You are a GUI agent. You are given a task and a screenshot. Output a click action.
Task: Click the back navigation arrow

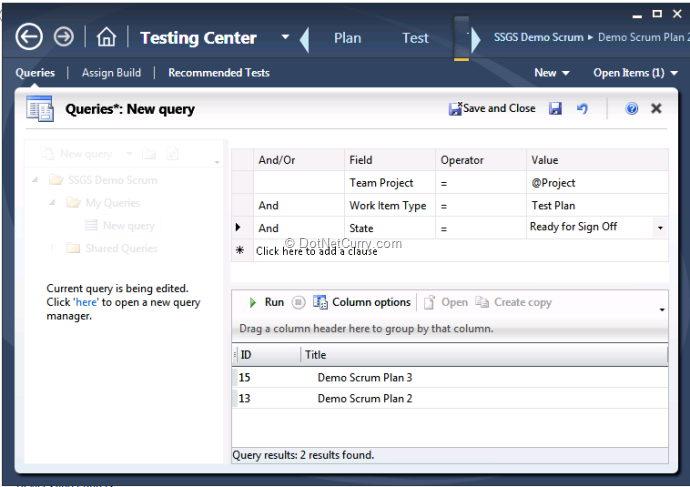pyautogui.click(x=29, y=37)
